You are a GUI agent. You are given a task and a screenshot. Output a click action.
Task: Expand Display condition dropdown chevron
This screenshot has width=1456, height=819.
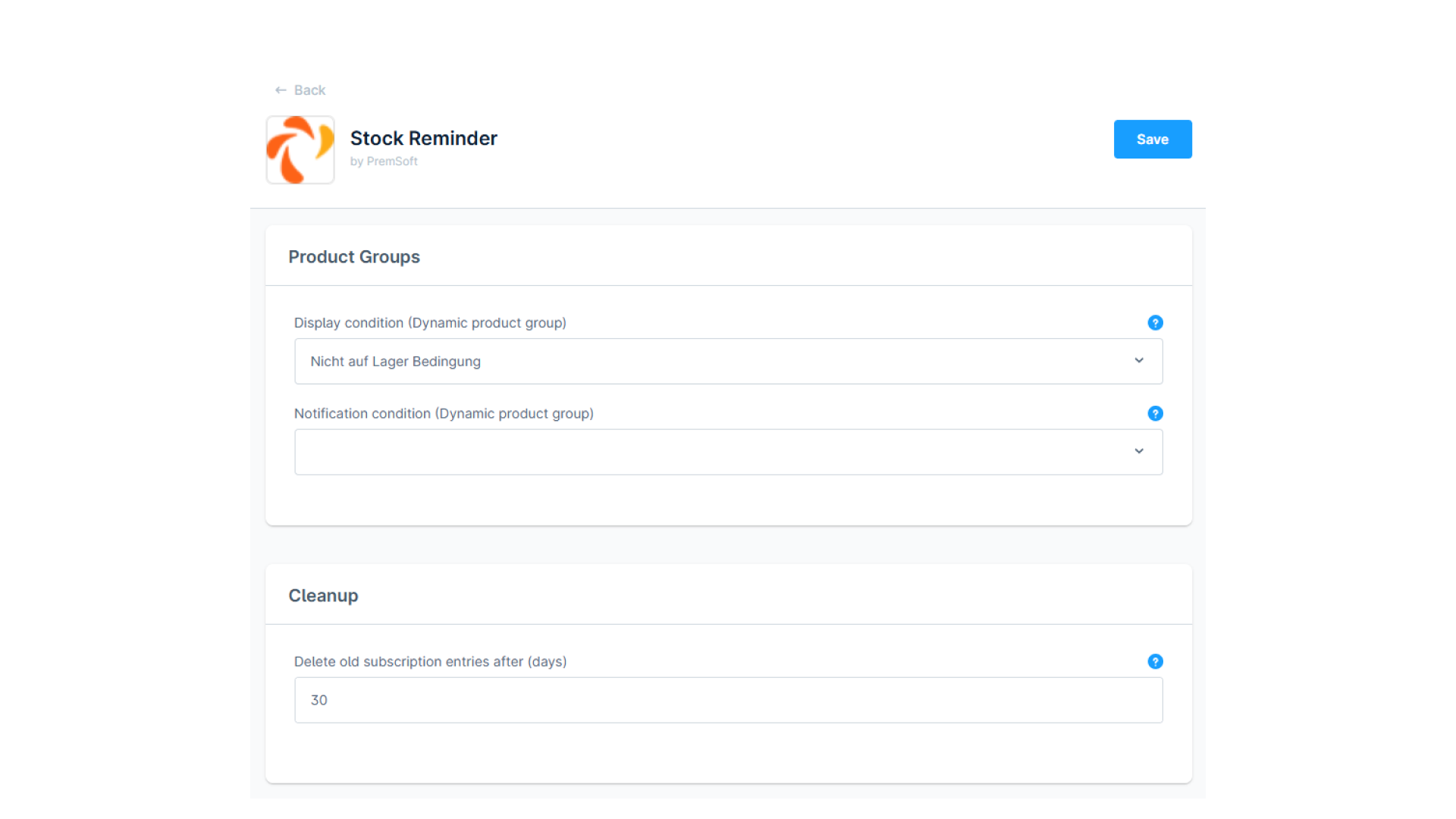[1138, 361]
